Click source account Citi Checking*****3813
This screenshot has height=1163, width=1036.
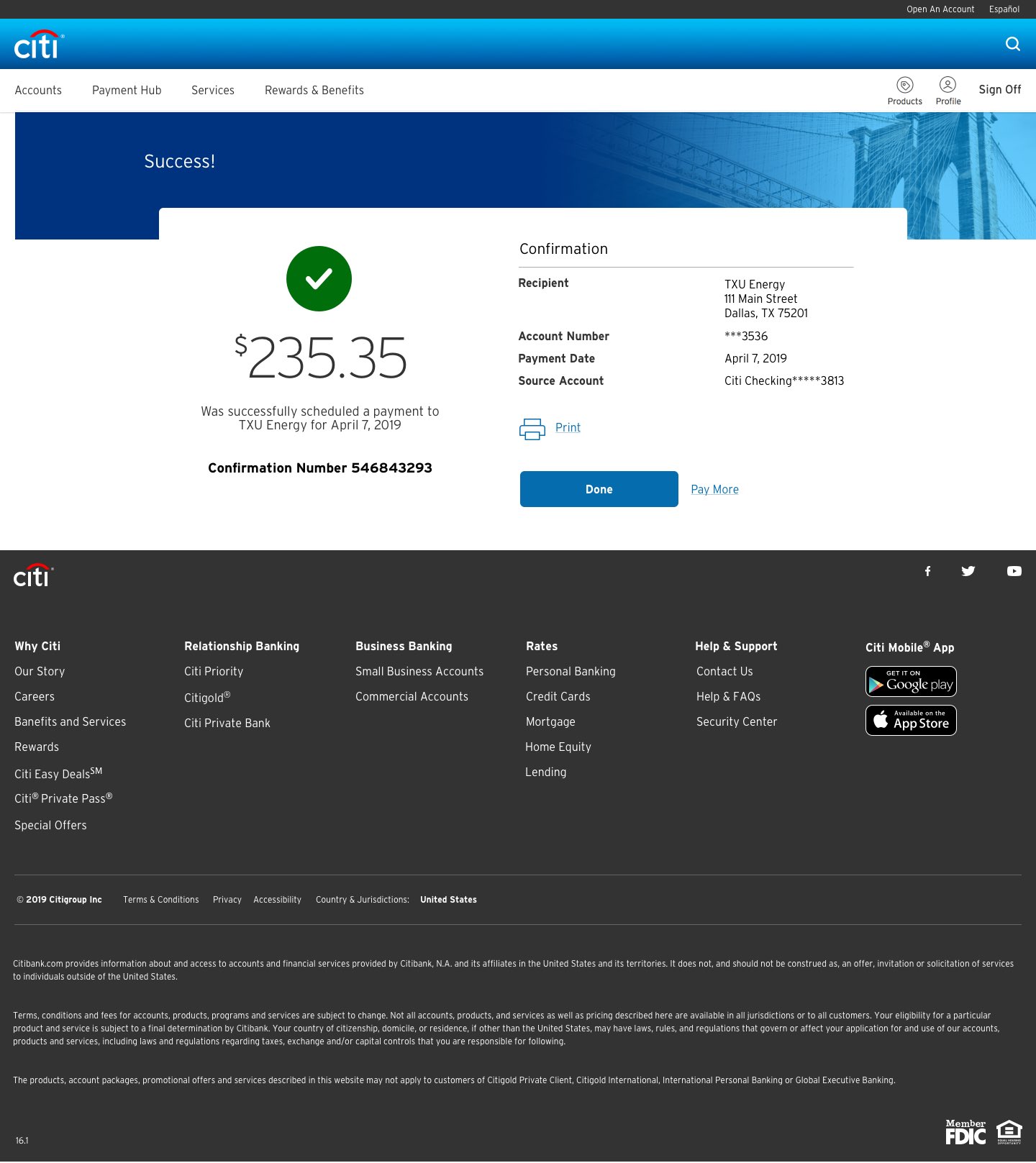point(784,381)
